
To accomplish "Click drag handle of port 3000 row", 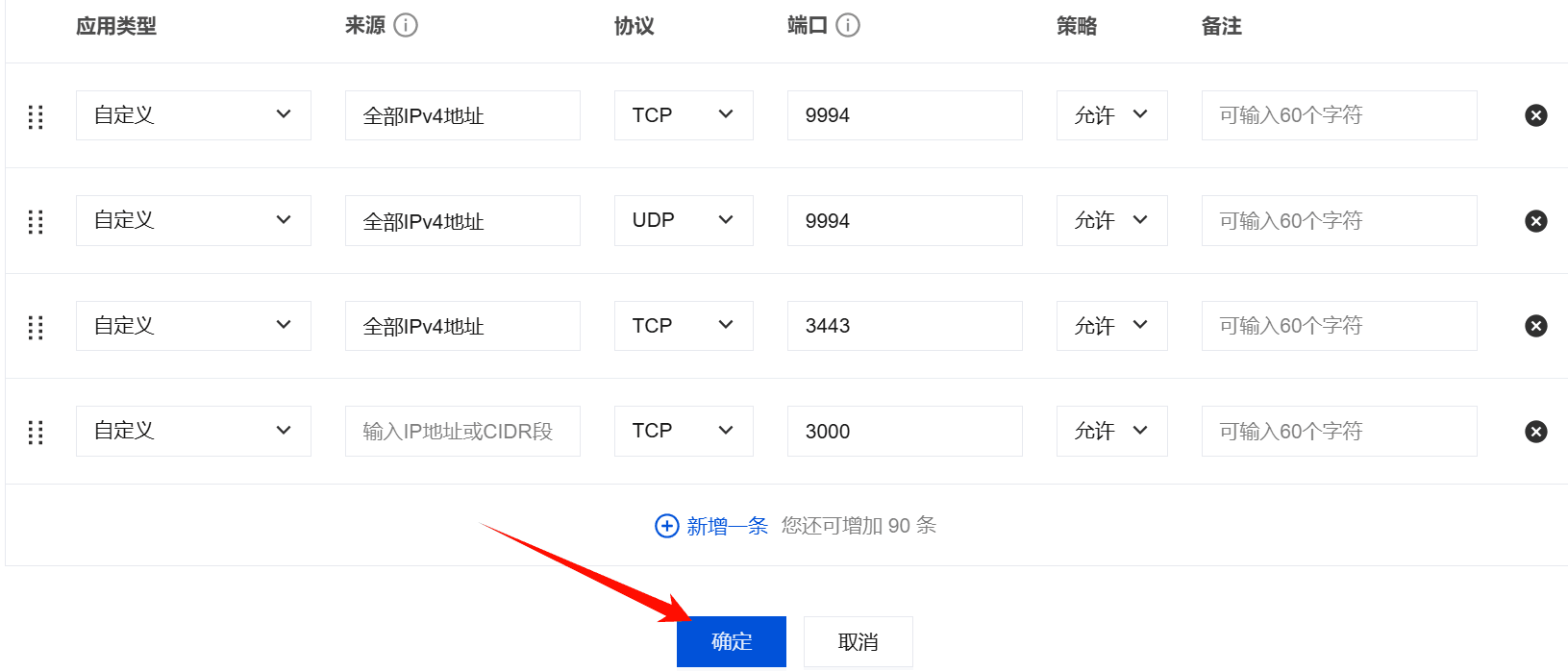I will point(36,433).
